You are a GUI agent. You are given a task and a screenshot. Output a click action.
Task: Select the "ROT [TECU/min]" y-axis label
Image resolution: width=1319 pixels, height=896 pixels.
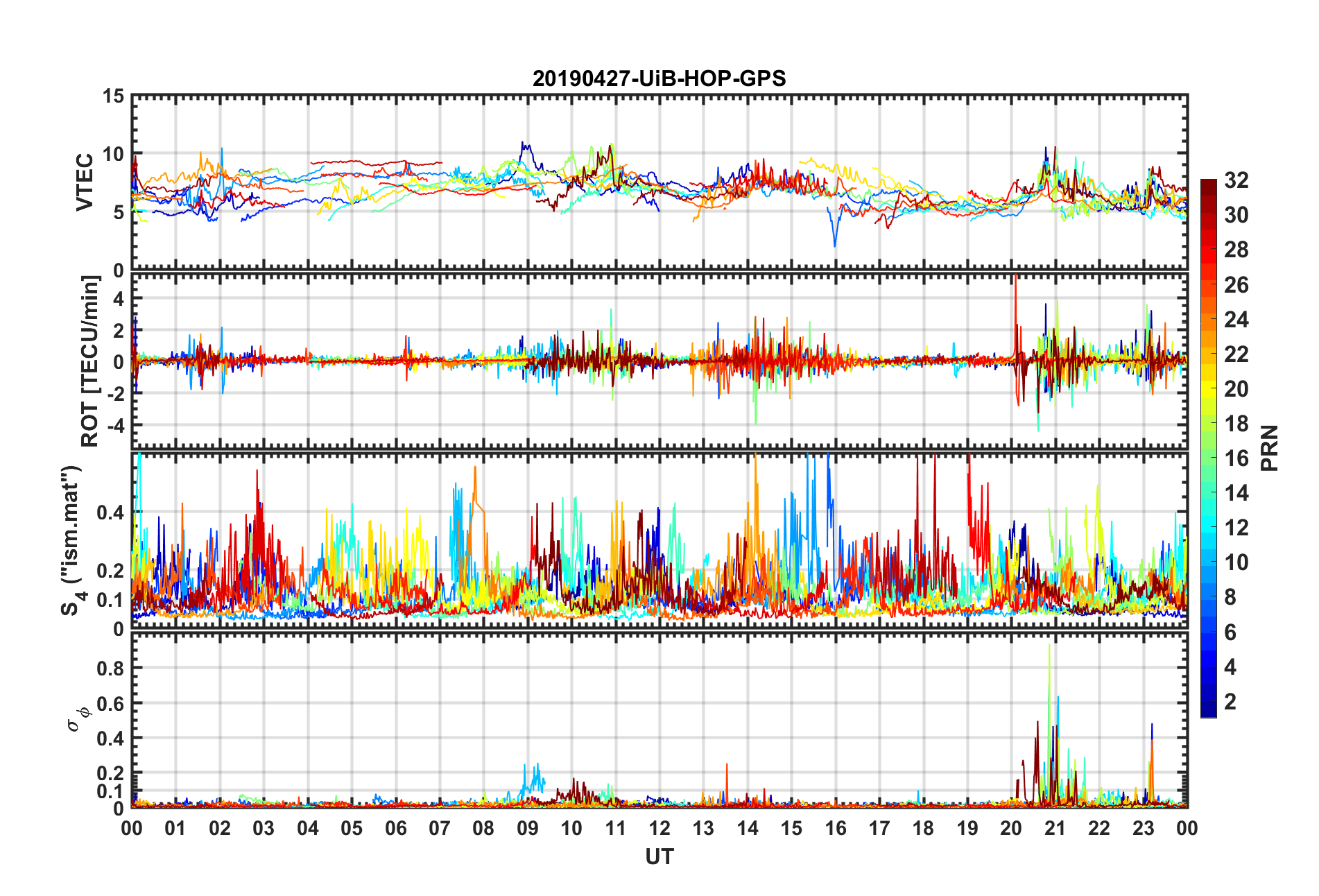point(90,361)
